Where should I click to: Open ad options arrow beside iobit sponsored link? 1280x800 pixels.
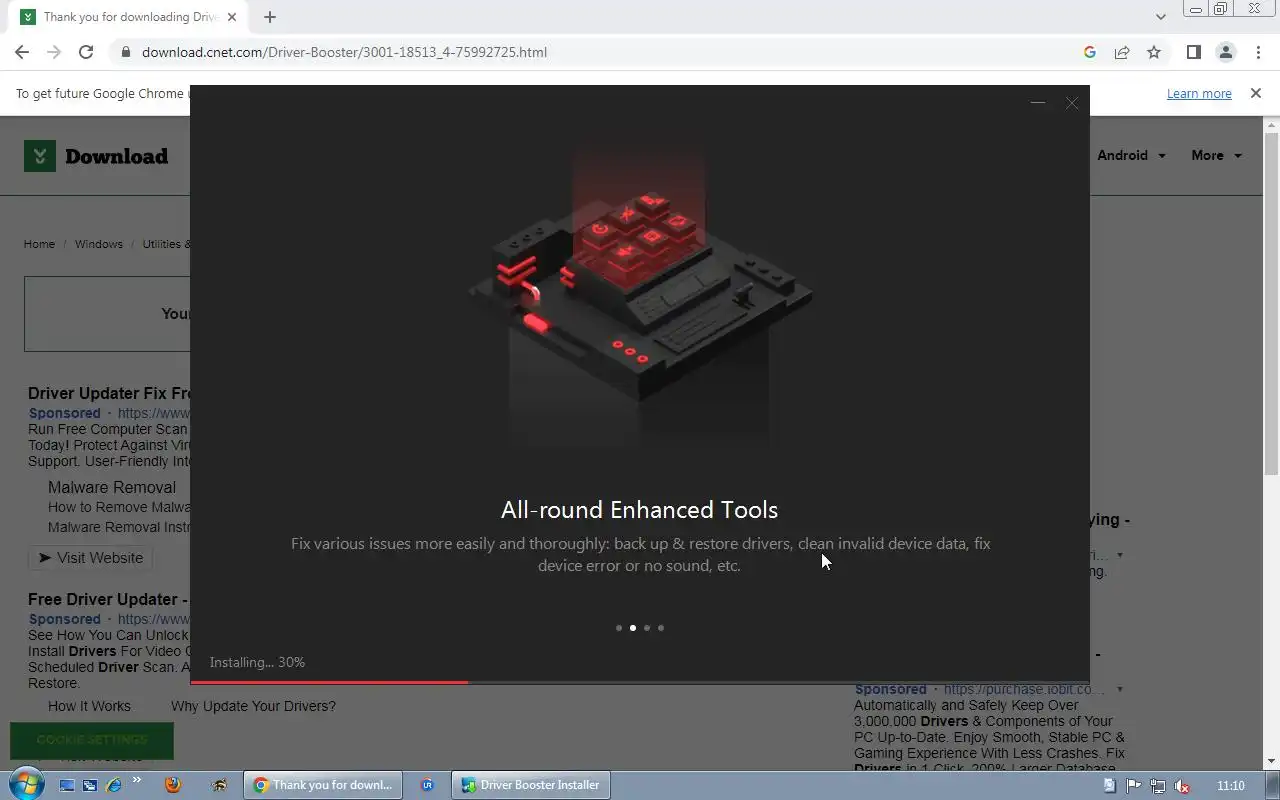1120,689
